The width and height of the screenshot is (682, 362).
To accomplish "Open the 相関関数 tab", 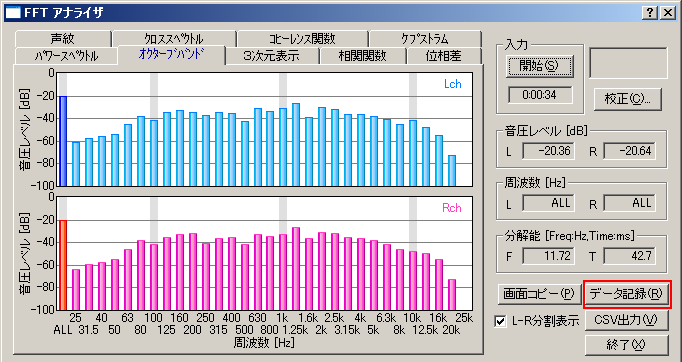I will coord(363,56).
